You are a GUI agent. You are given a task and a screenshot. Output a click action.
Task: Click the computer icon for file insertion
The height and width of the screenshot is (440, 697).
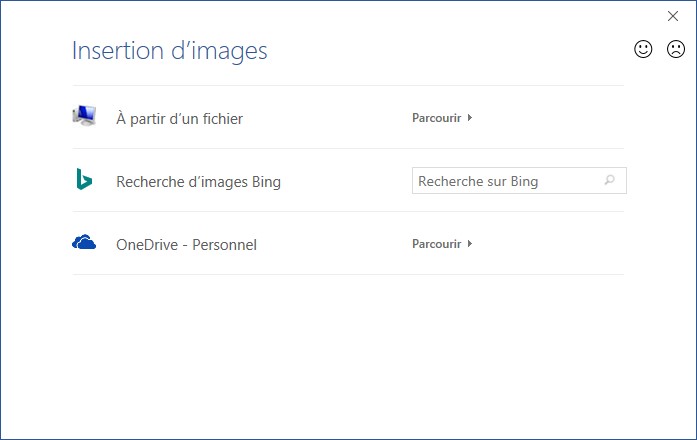click(84, 117)
